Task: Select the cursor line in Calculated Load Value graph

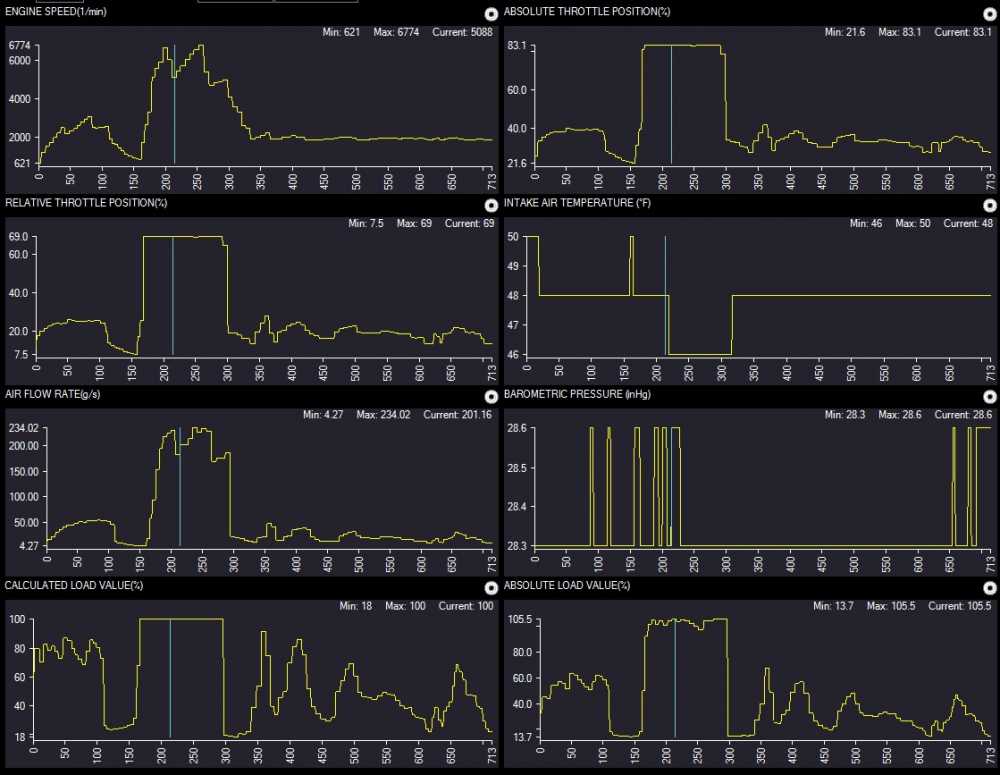Action: pos(170,678)
